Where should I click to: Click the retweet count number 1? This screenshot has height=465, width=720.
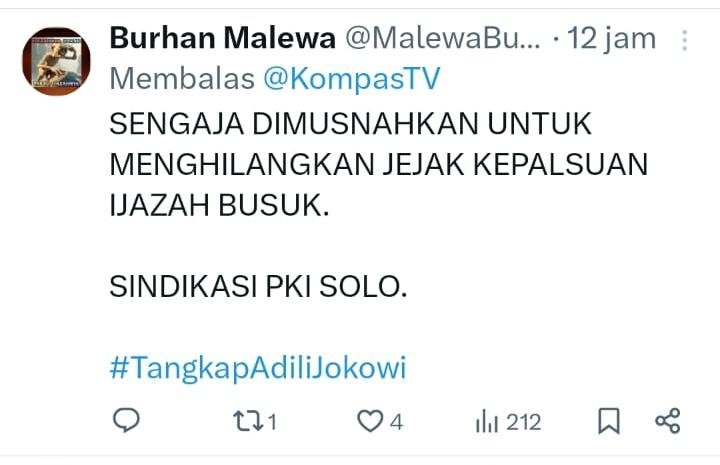pyautogui.click(x=272, y=422)
